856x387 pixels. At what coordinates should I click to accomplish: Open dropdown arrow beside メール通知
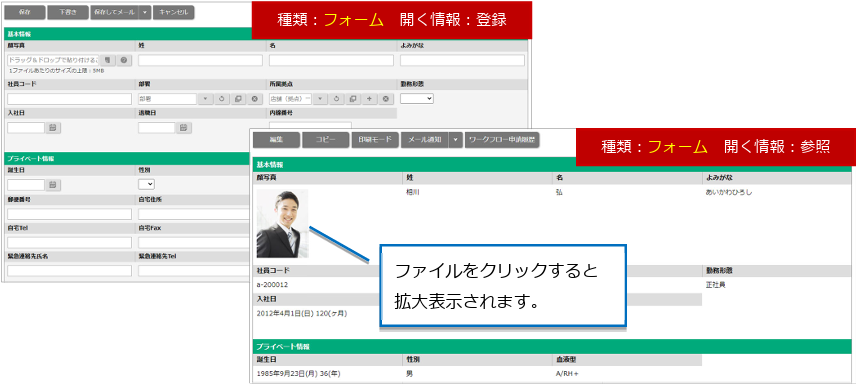click(x=456, y=140)
